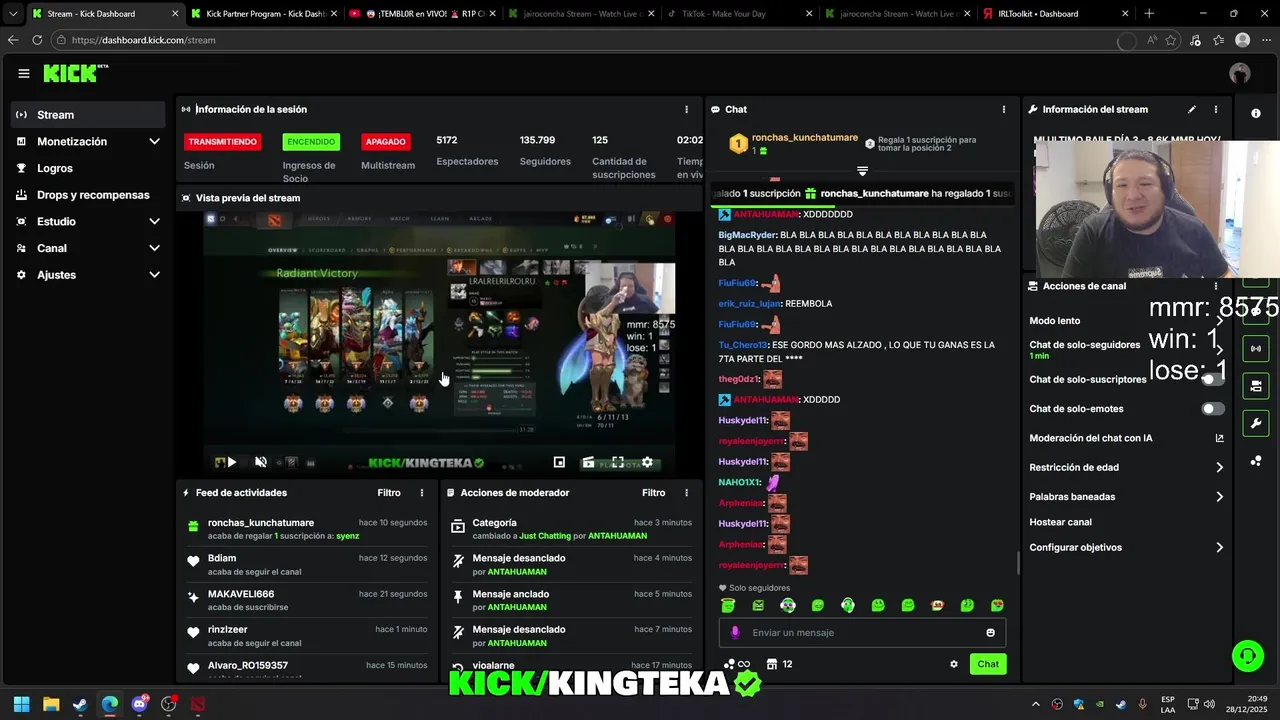Edit stream info with the pencil icon
Image resolution: width=1280 pixels, height=720 pixels.
[1191, 109]
